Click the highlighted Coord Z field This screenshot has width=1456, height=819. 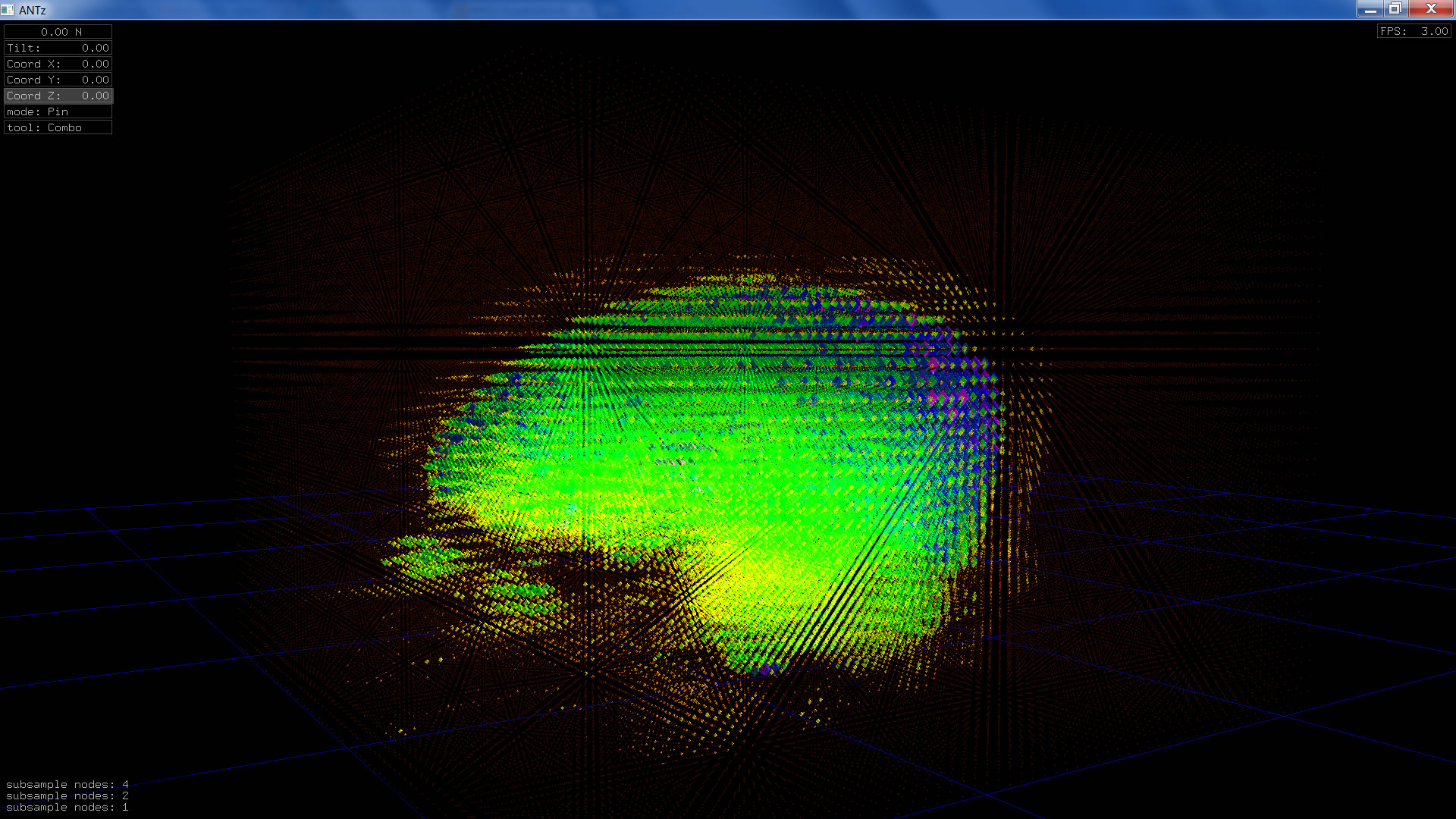pos(58,96)
